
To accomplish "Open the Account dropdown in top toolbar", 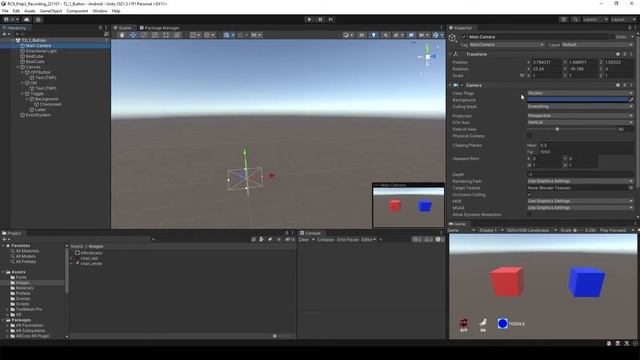I will tap(11, 19).
